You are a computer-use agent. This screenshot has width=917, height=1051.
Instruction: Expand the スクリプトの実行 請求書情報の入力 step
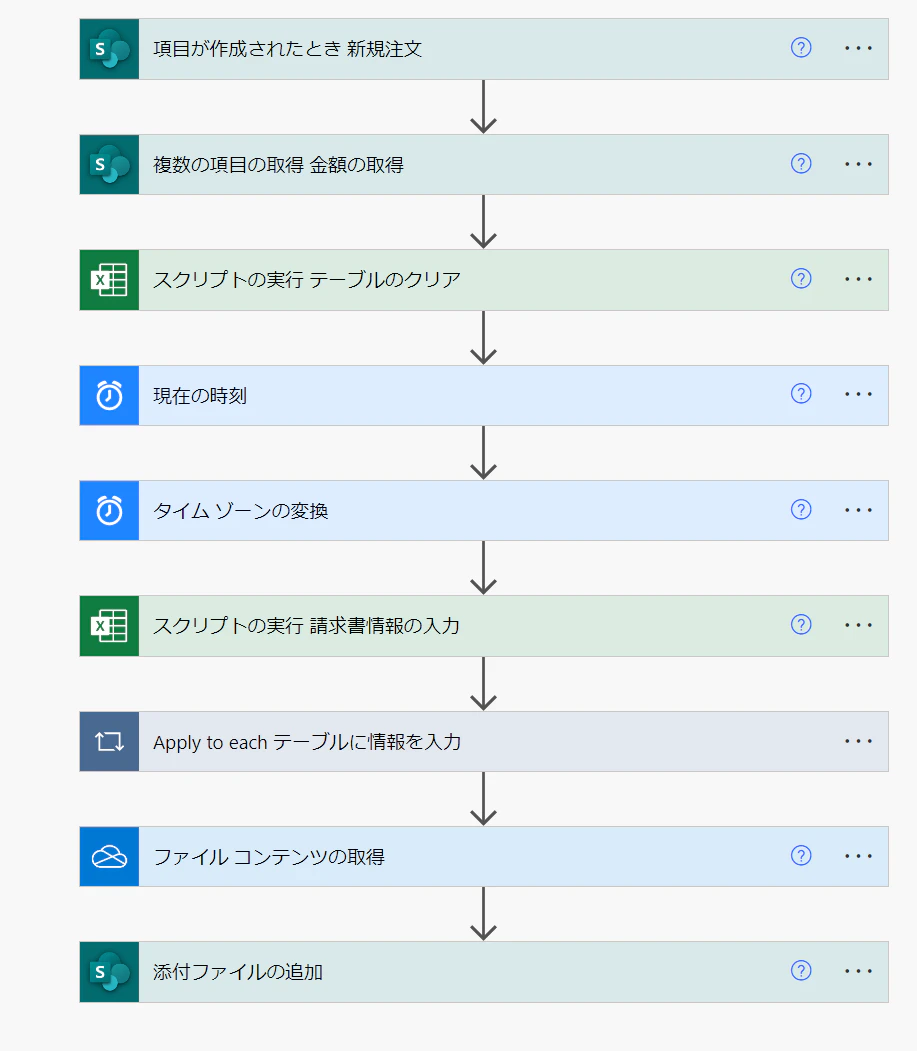484,626
